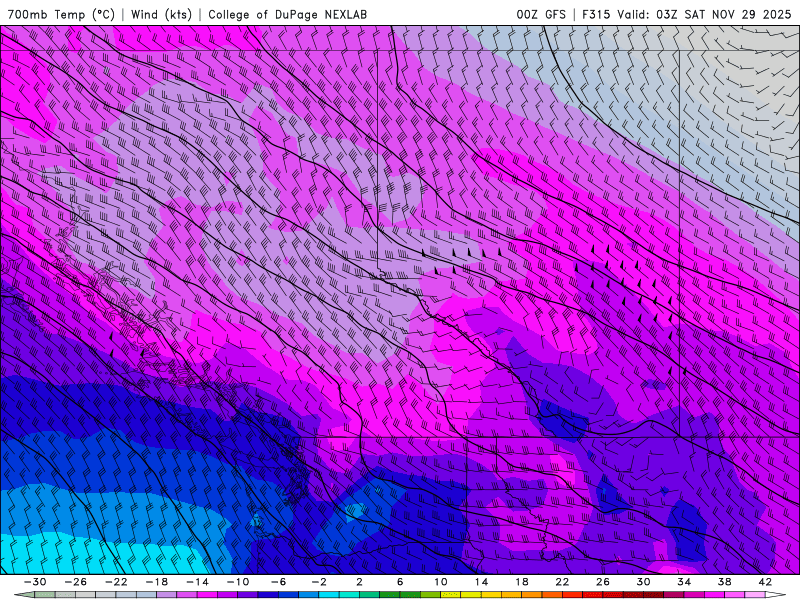The image size is (800, 600).
Task: Click the "F315" forecast hour text
Action: coord(596,14)
